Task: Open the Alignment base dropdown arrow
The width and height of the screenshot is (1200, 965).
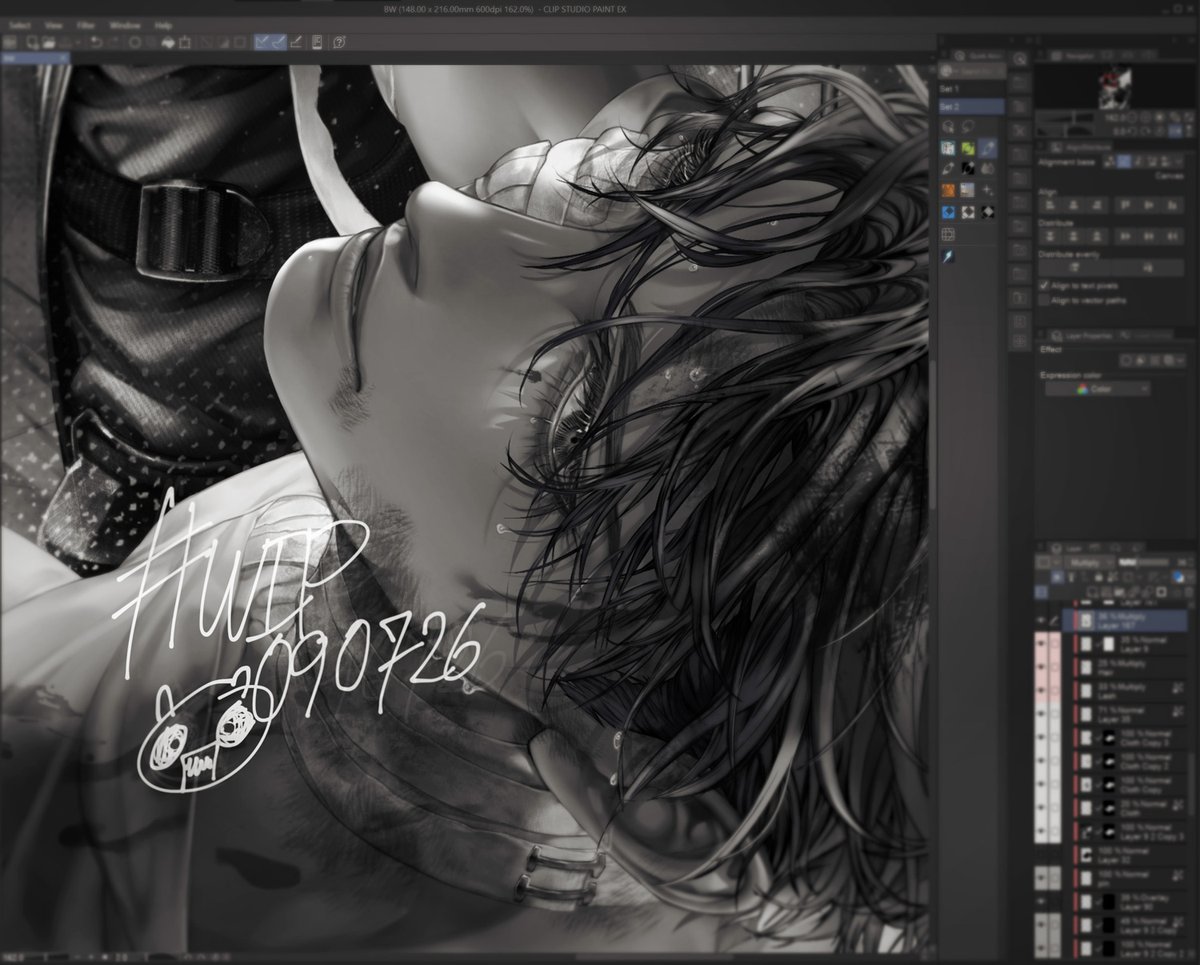Action: coord(1179,161)
